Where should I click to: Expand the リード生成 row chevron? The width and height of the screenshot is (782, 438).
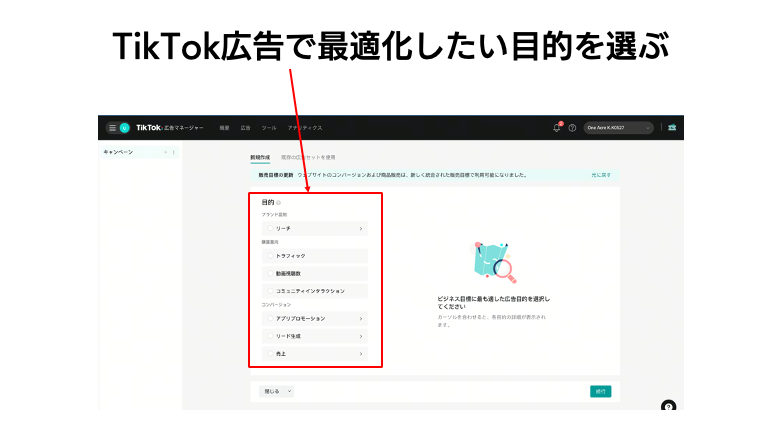[361, 336]
